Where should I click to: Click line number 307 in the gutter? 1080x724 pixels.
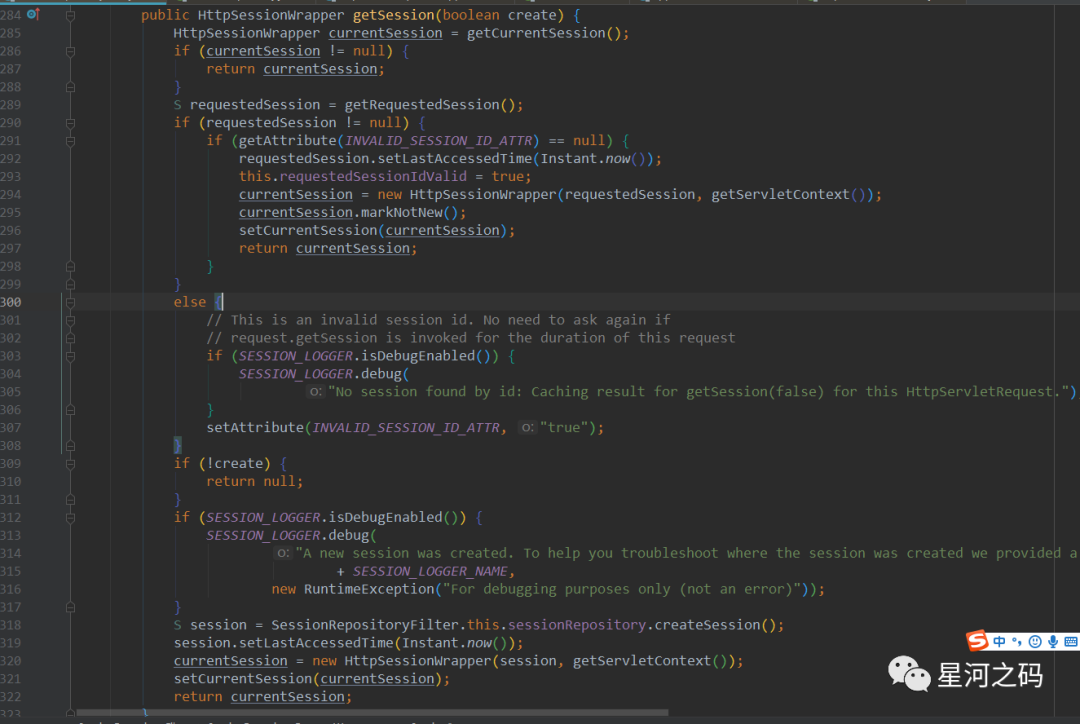(x=10, y=427)
